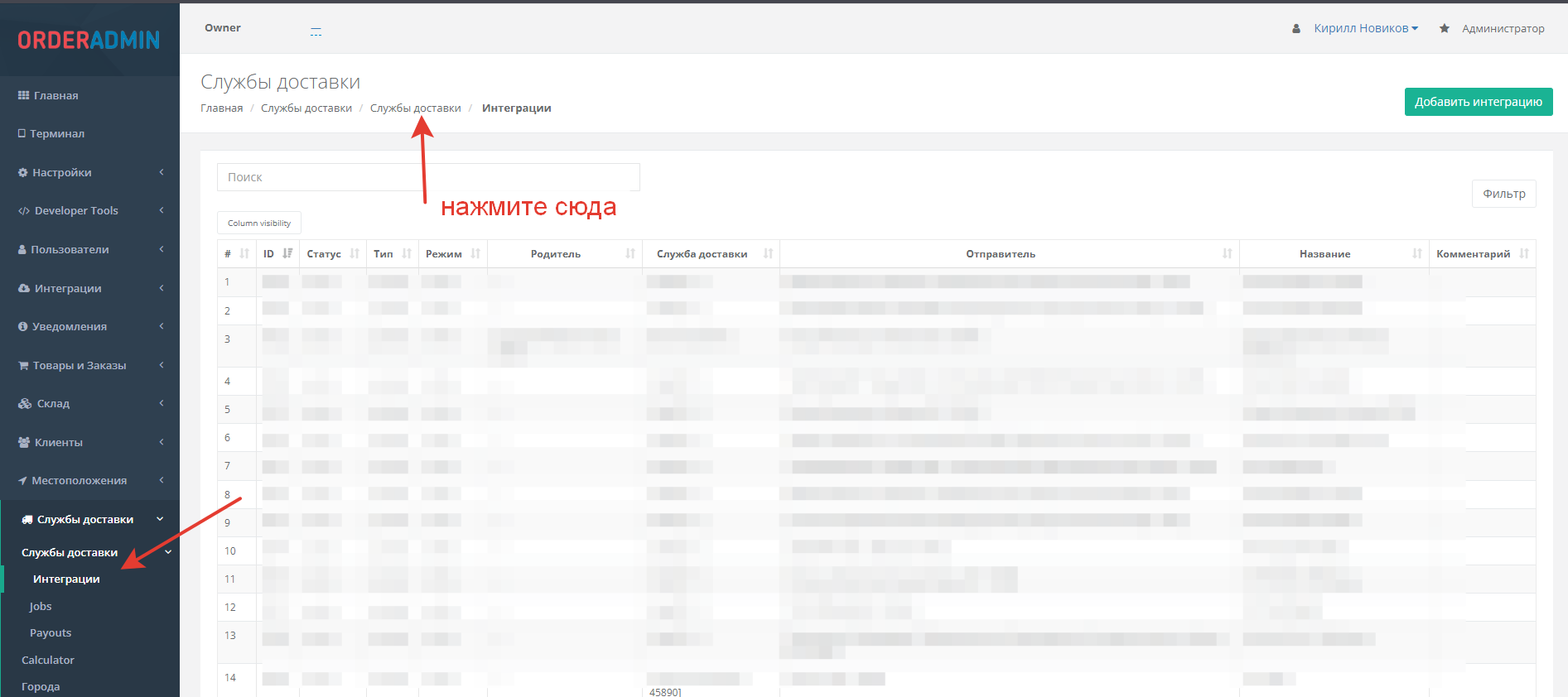1568x697 pixels.
Task: Expand the Настройки menu chevron
Action: tap(162, 172)
